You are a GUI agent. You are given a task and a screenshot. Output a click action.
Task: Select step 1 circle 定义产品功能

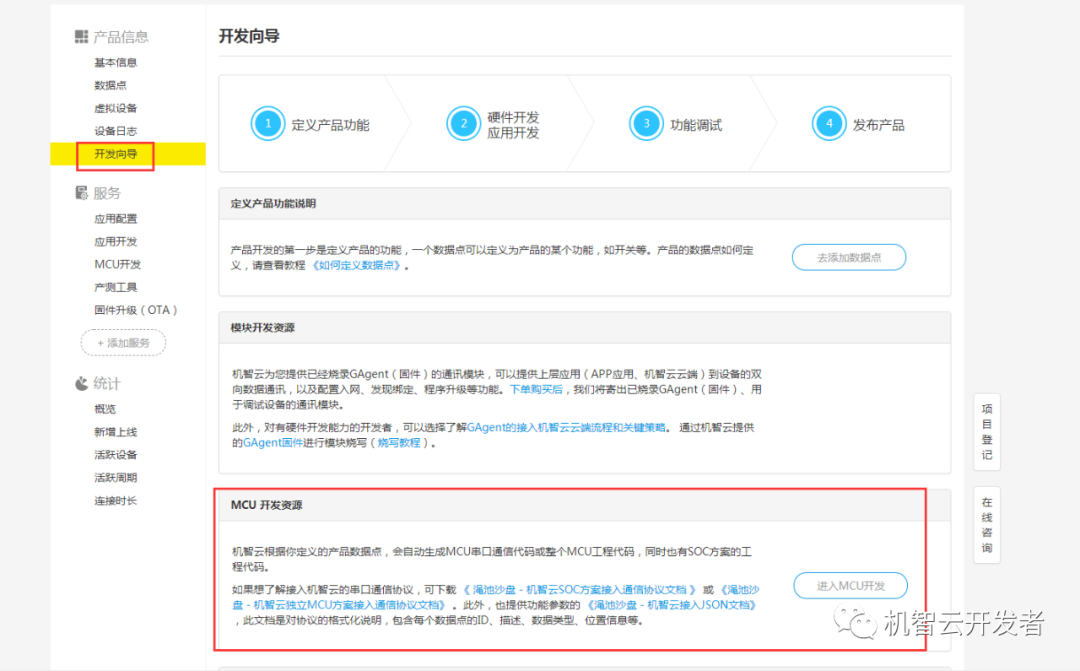coord(267,124)
